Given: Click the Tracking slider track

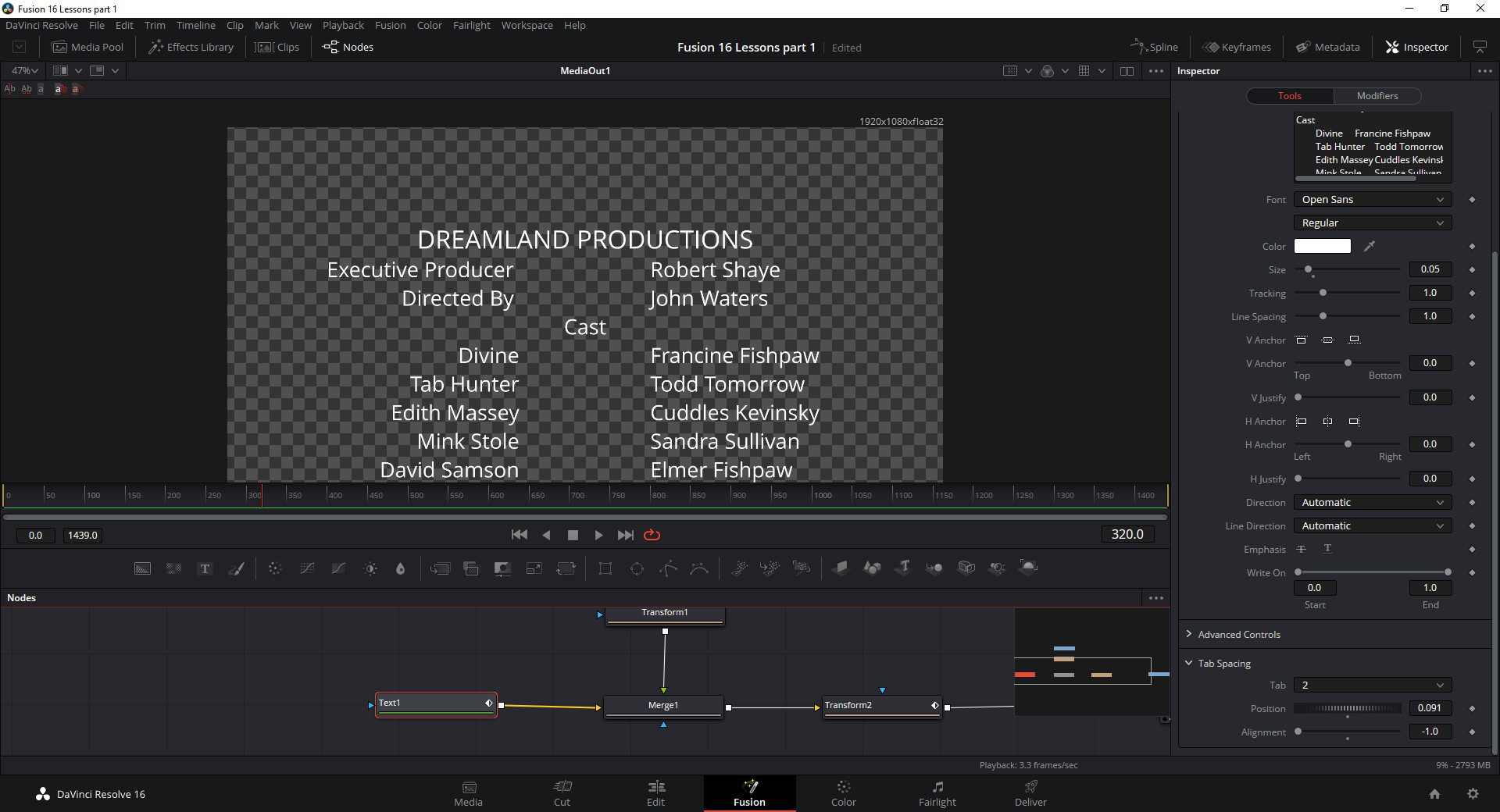Looking at the screenshot, I should pyautogui.click(x=1348, y=293).
